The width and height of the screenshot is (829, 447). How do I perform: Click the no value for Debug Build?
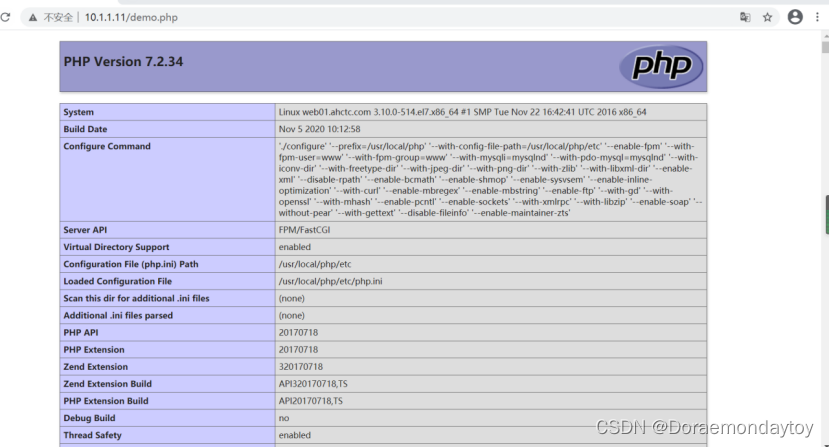pyautogui.click(x=284, y=418)
